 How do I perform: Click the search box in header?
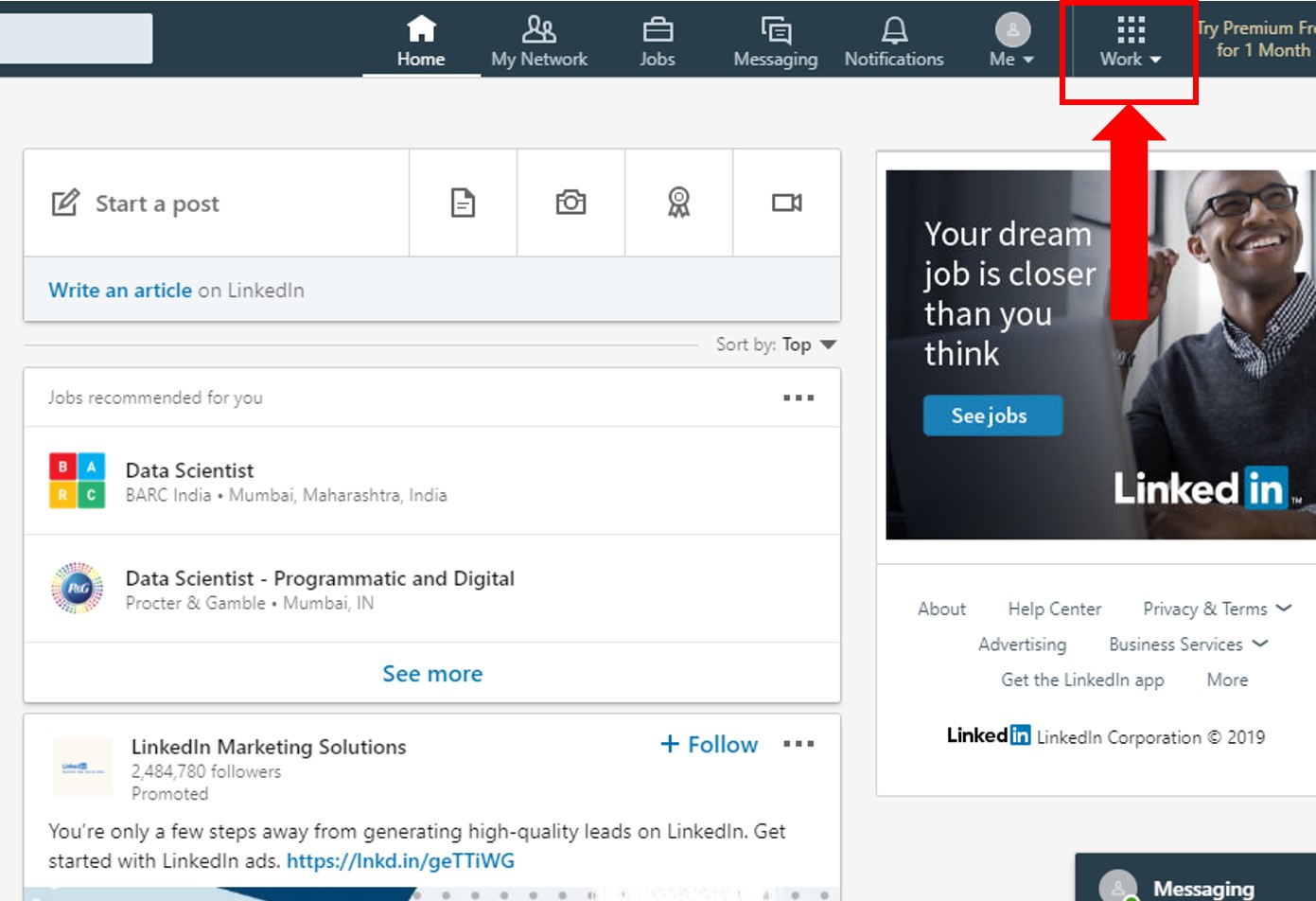click(76, 39)
